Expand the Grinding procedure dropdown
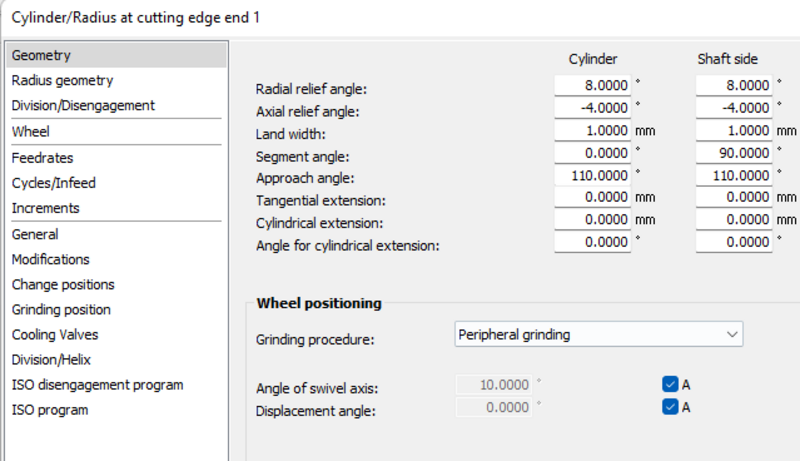Screen dimensions: 800x461 click(598, 335)
